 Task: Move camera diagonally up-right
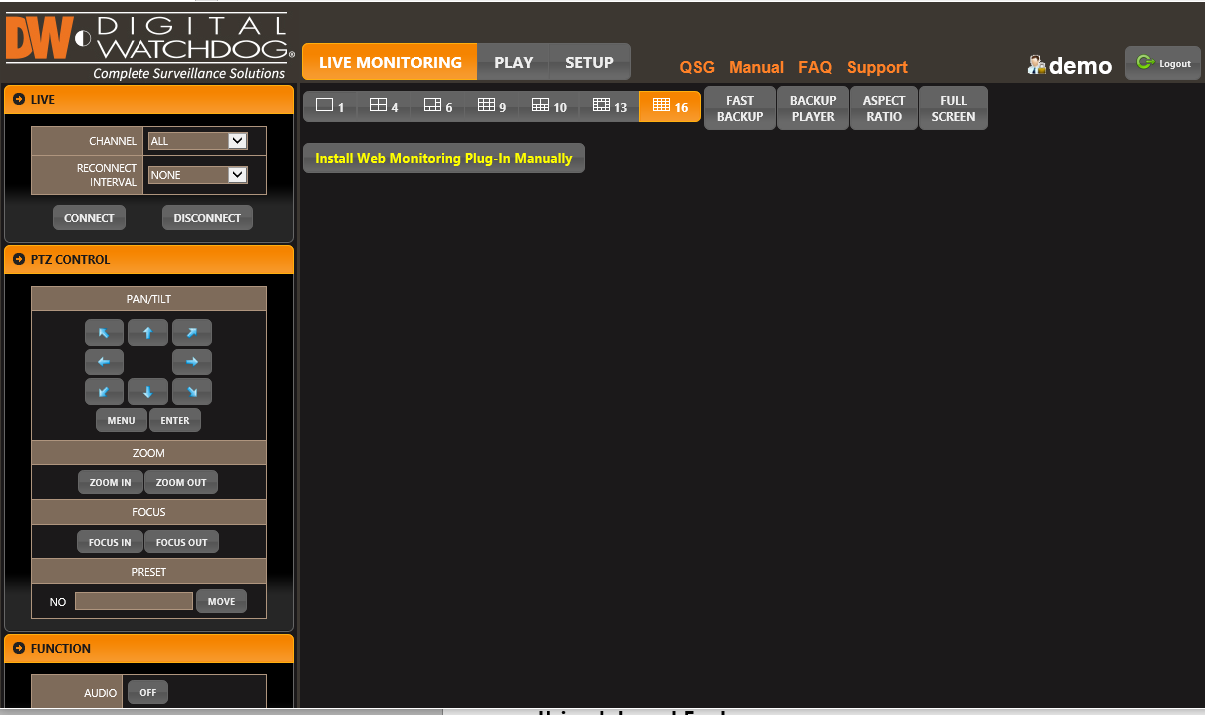click(192, 333)
